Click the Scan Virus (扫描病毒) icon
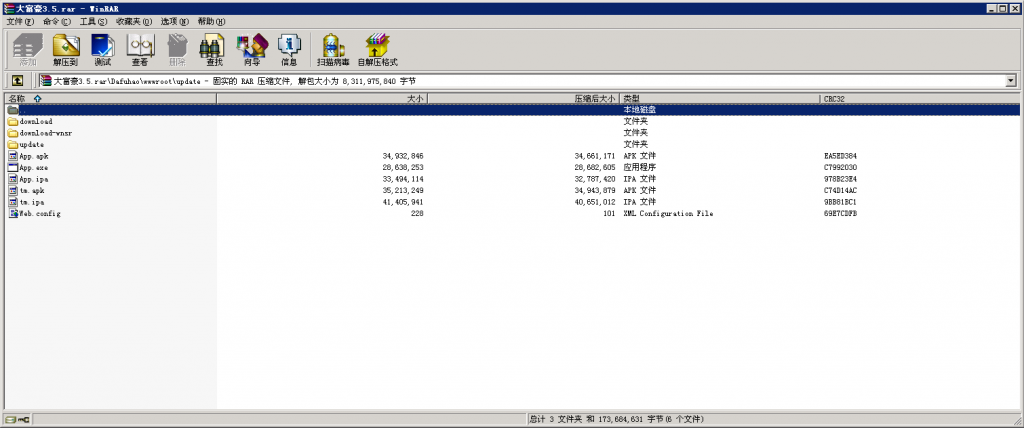Viewport: 1024px width, 428px height. [333, 49]
